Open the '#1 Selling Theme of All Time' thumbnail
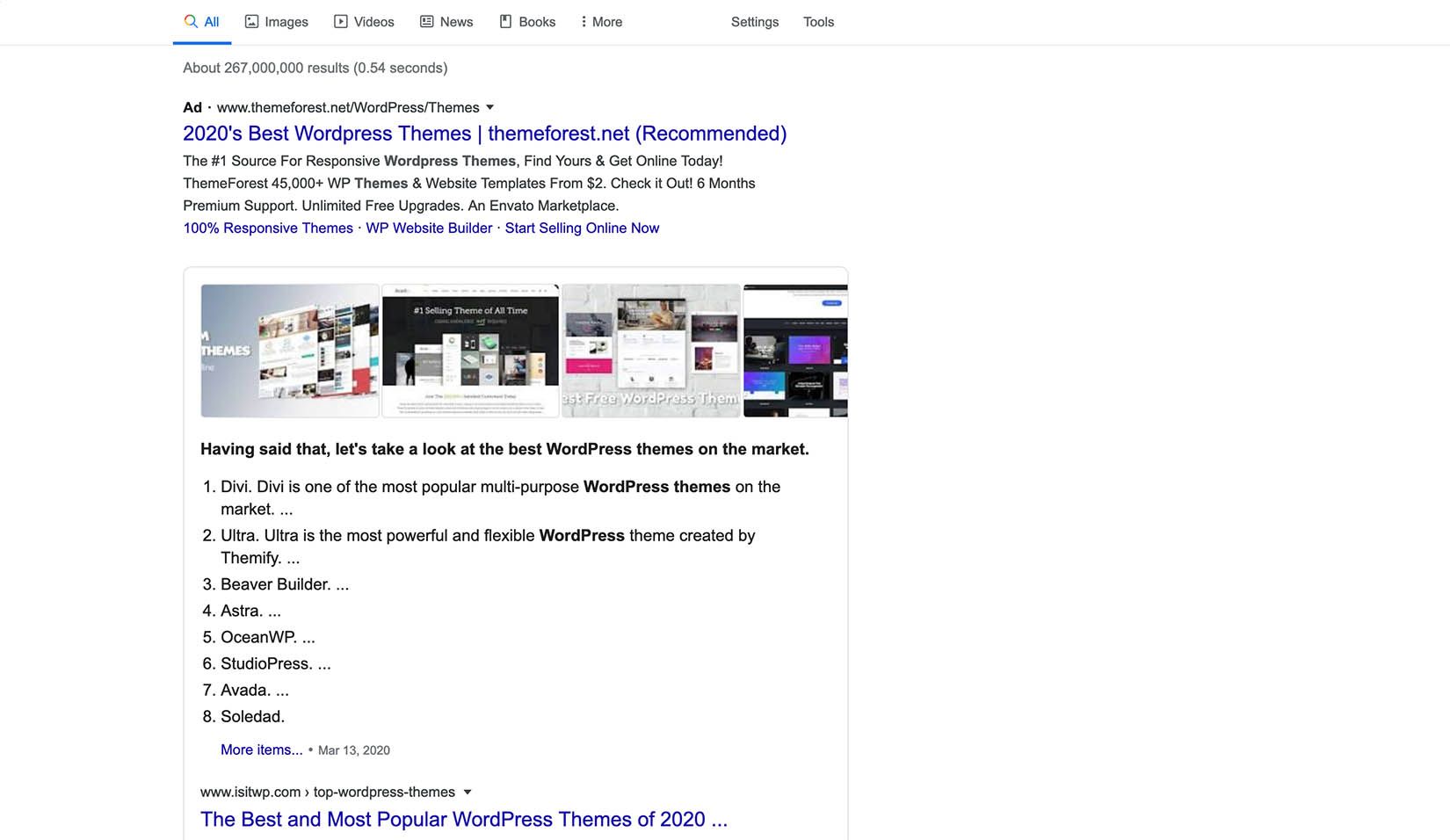Image resolution: width=1450 pixels, height=840 pixels. (x=470, y=351)
